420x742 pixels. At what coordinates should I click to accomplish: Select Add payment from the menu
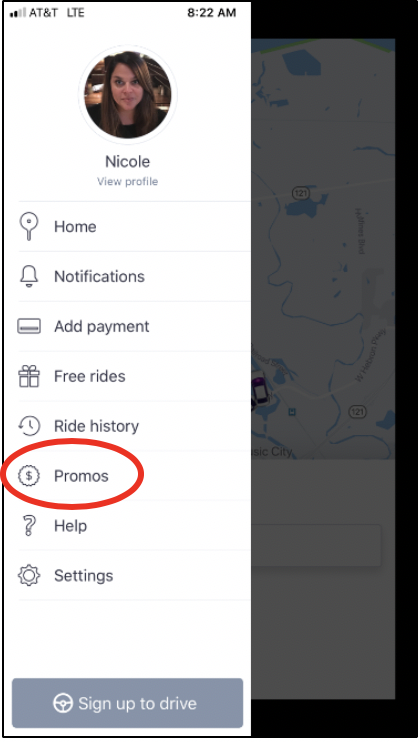coord(134,327)
